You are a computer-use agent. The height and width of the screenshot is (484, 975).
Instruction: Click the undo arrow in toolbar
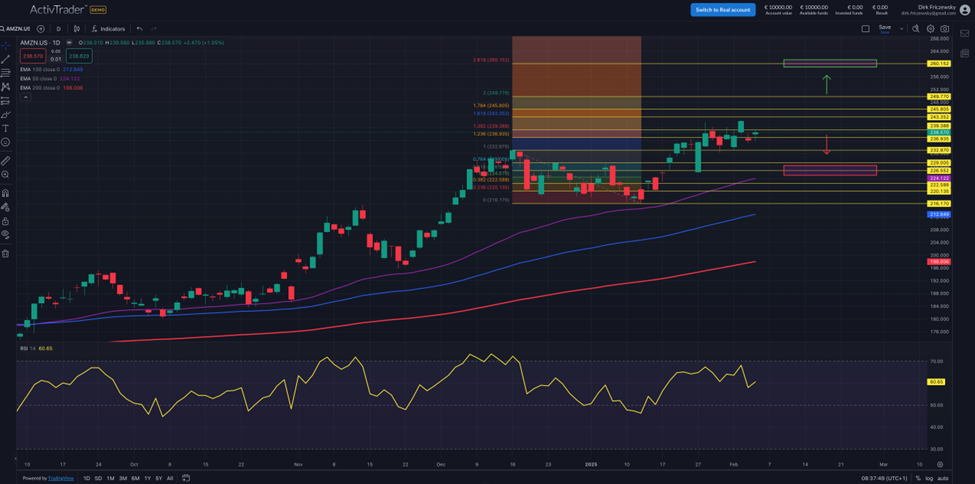139,29
